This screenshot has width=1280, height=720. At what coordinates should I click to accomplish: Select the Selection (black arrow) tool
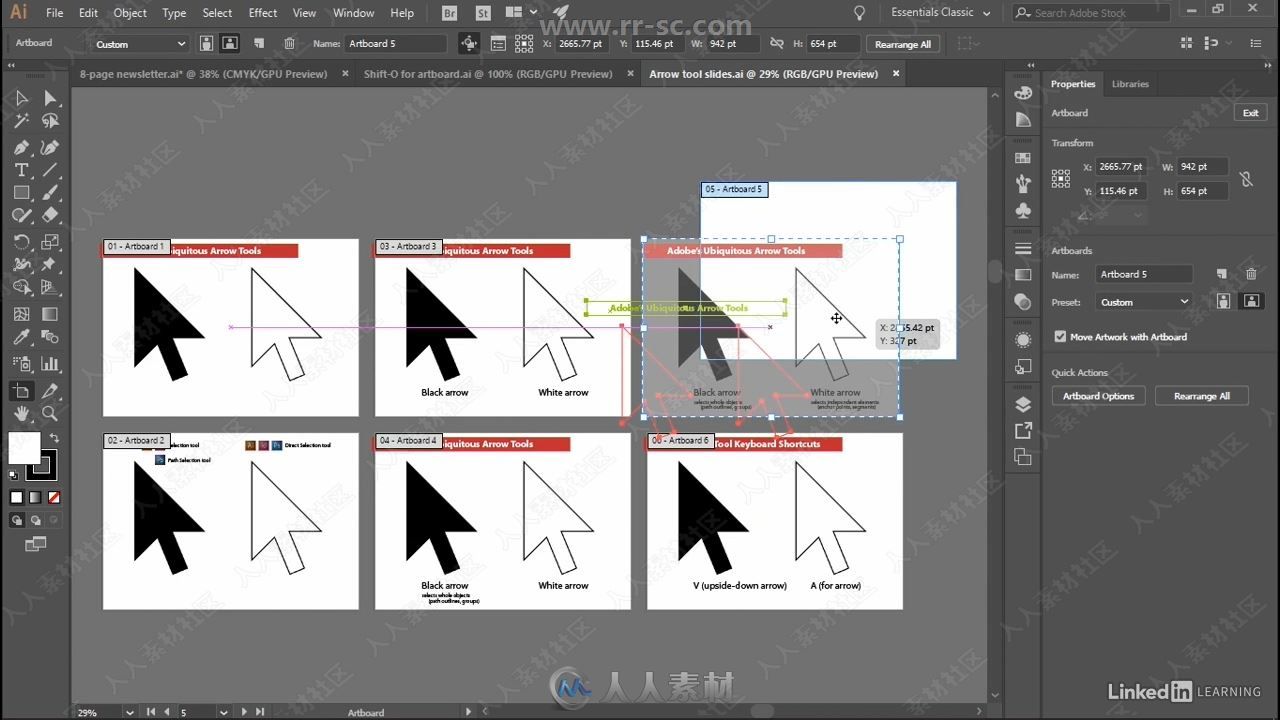(21, 98)
